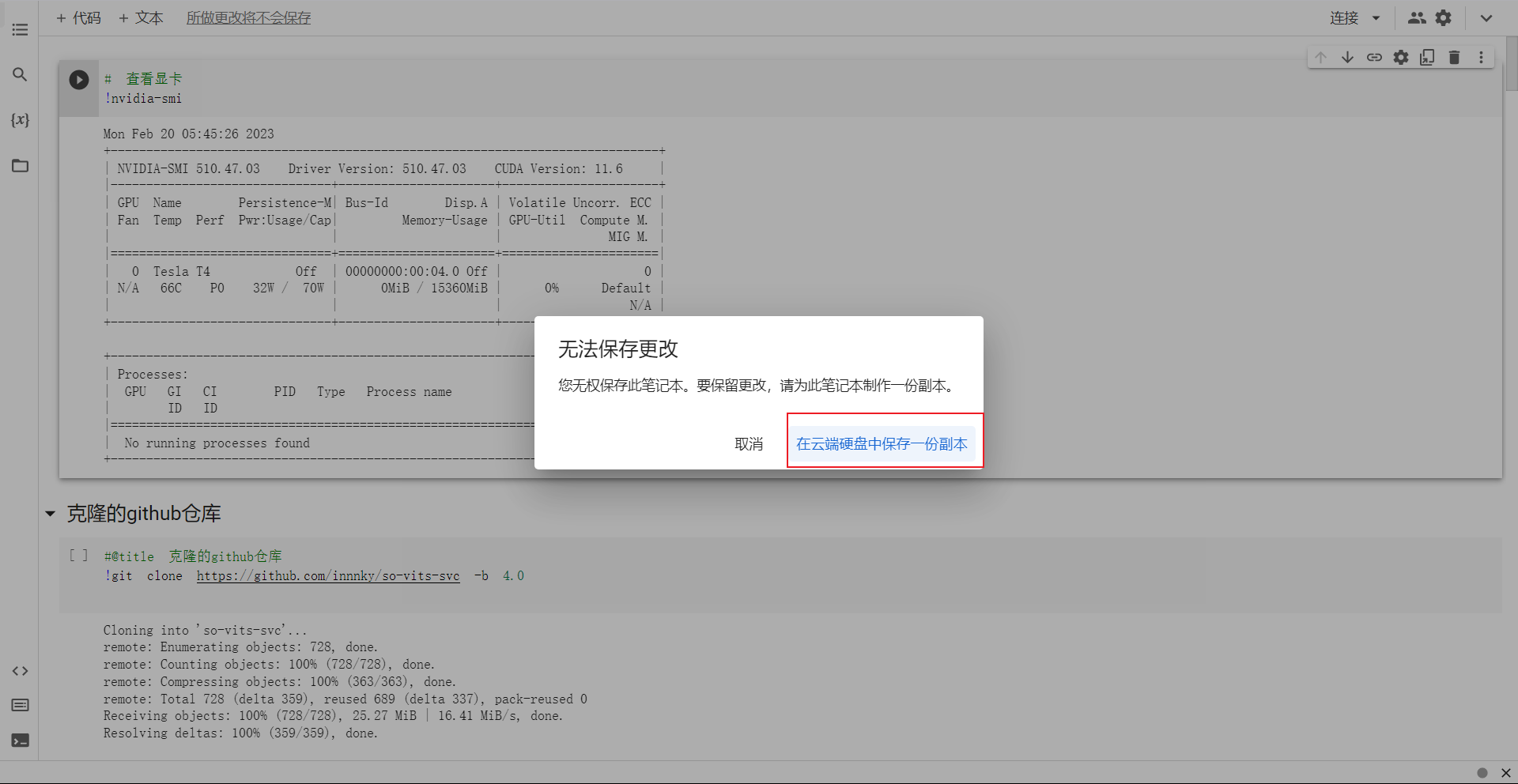The width and height of the screenshot is (1518, 784).
Task: Open code snippets panel icon
Action: [20, 671]
